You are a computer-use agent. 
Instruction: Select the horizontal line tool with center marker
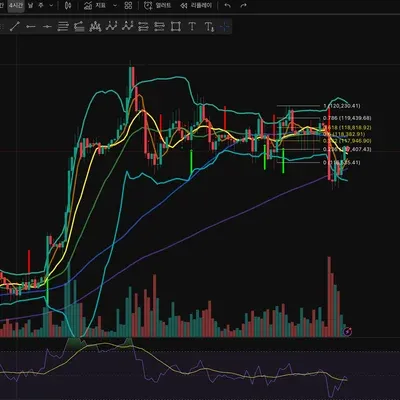(x=47, y=26)
